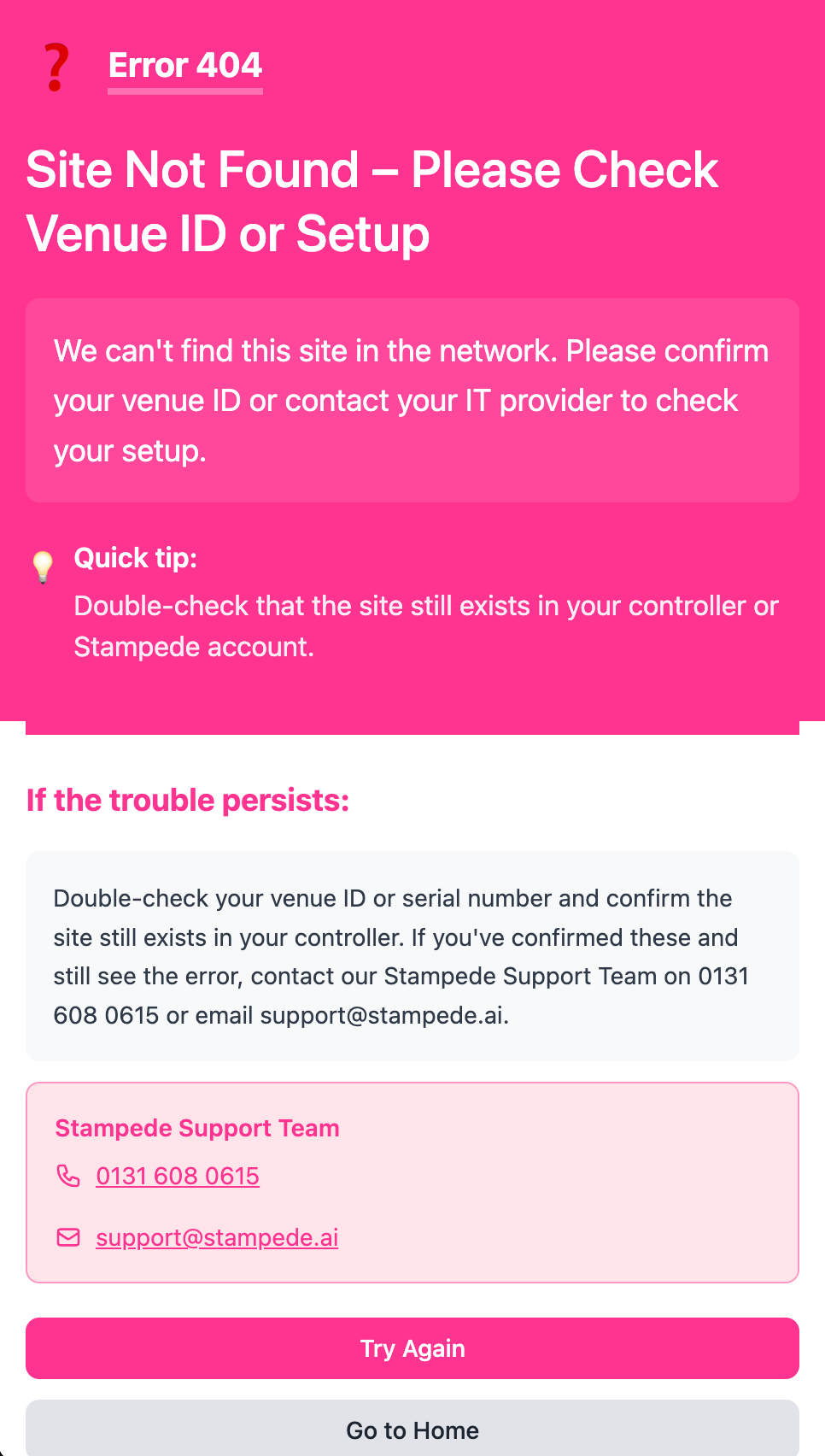Click the "We can't find this site" message box

[412, 400]
